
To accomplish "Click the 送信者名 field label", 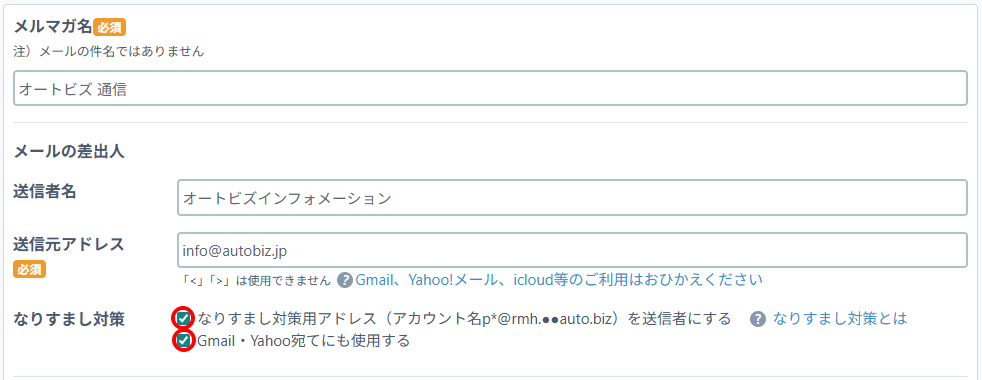I will pyautogui.click(x=44, y=192).
